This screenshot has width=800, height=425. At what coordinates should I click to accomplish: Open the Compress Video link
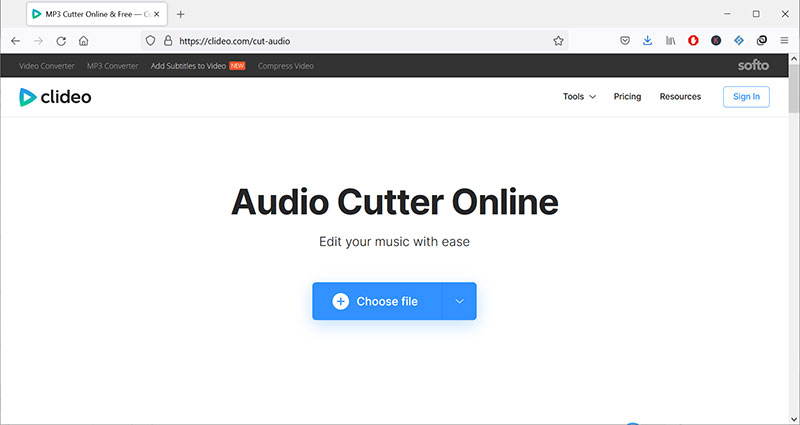[286, 66]
